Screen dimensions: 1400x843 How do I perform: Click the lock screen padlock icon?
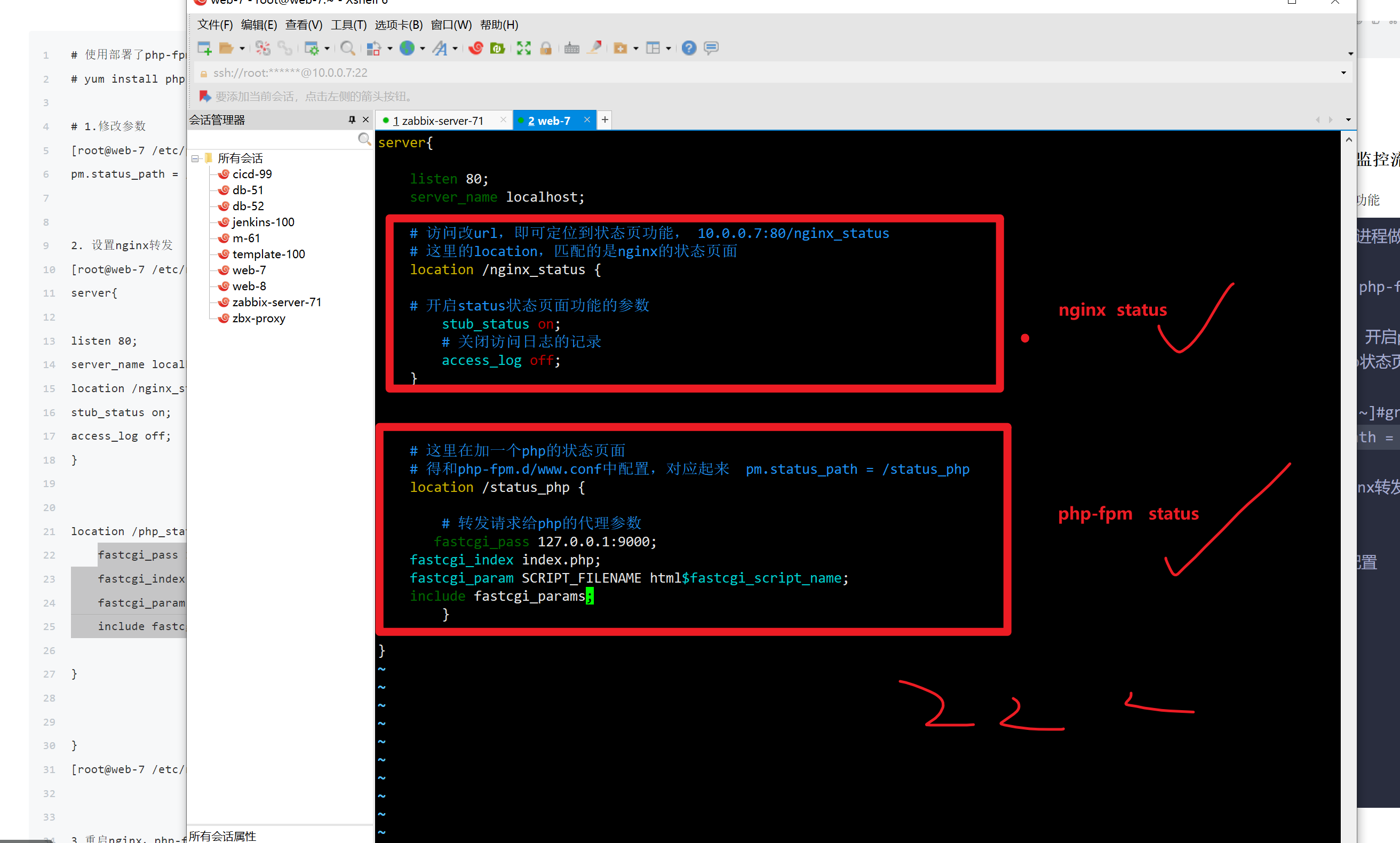point(546,48)
